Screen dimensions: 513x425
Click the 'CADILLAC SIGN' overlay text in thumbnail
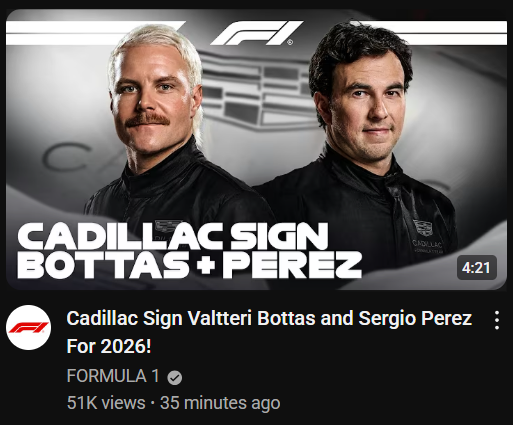click(173, 236)
